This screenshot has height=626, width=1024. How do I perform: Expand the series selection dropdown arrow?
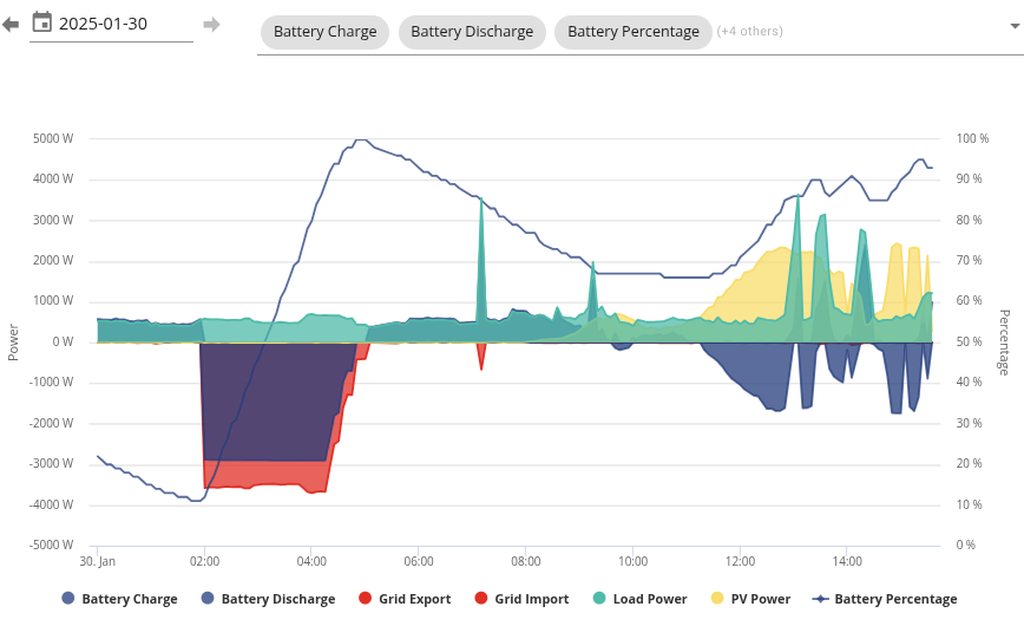pyautogui.click(x=1015, y=26)
